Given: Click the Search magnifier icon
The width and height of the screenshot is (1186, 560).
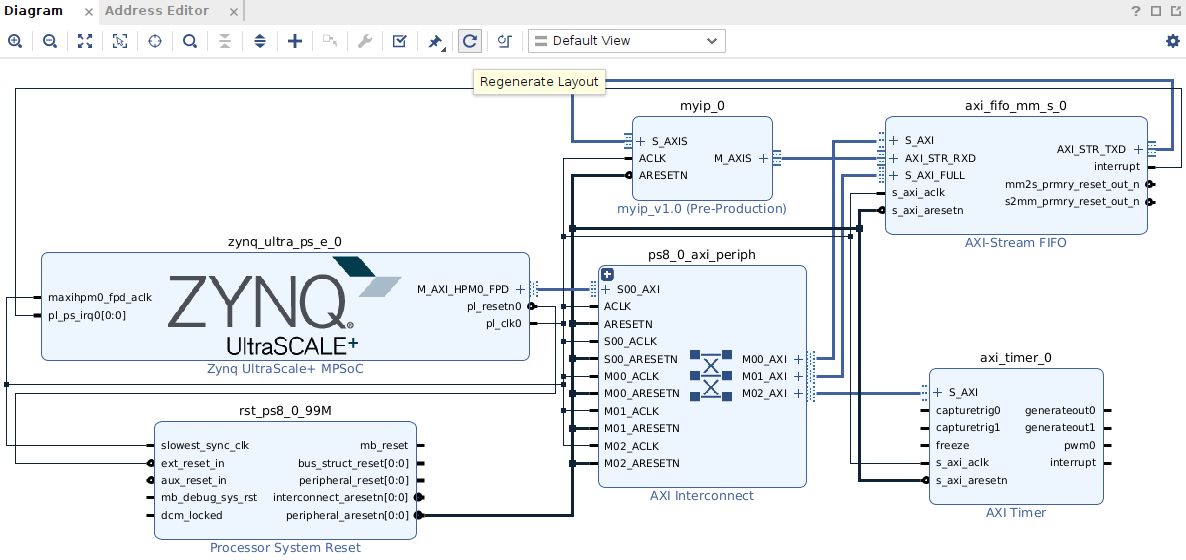Looking at the screenshot, I should click(189, 41).
